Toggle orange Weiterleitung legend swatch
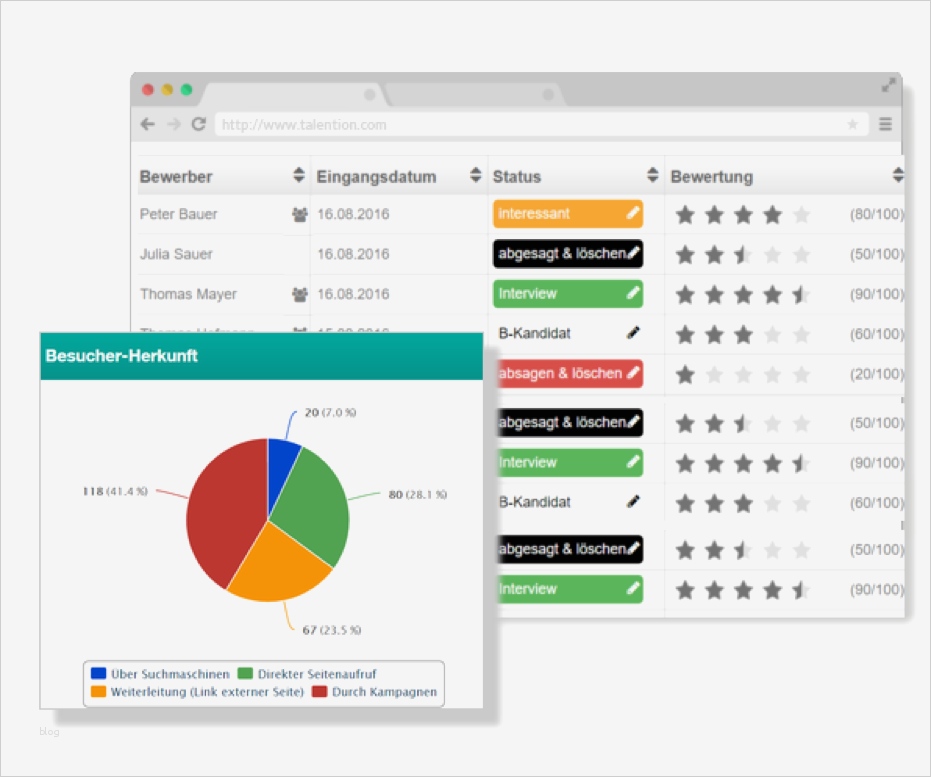The height and width of the screenshot is (777, 931). tap(98, 692)
